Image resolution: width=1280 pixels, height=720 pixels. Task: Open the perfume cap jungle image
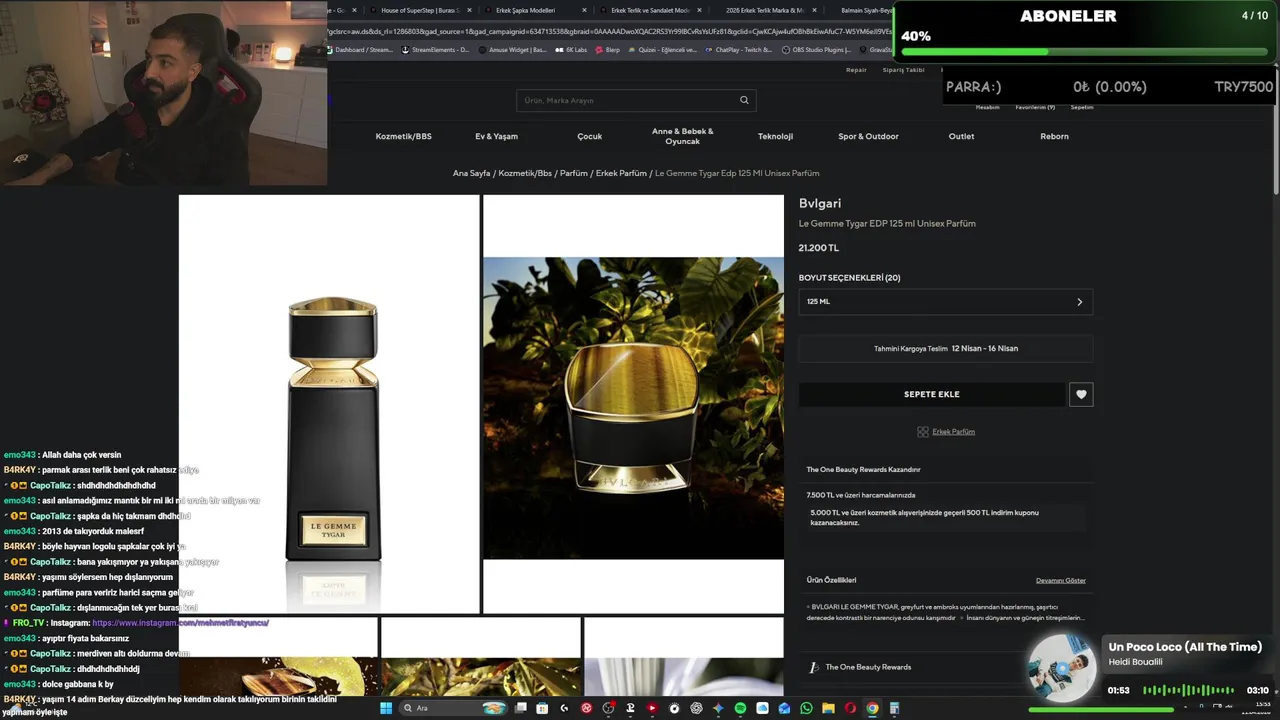pyautogui.click(x=633, y=408)
